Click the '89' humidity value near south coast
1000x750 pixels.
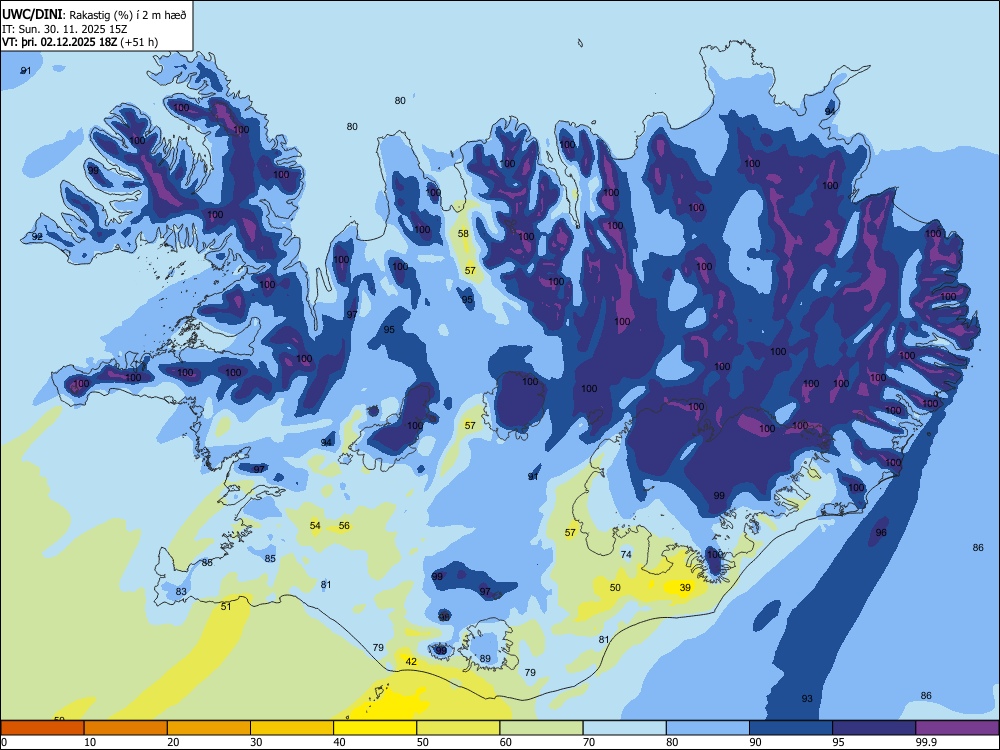point(485,659)
